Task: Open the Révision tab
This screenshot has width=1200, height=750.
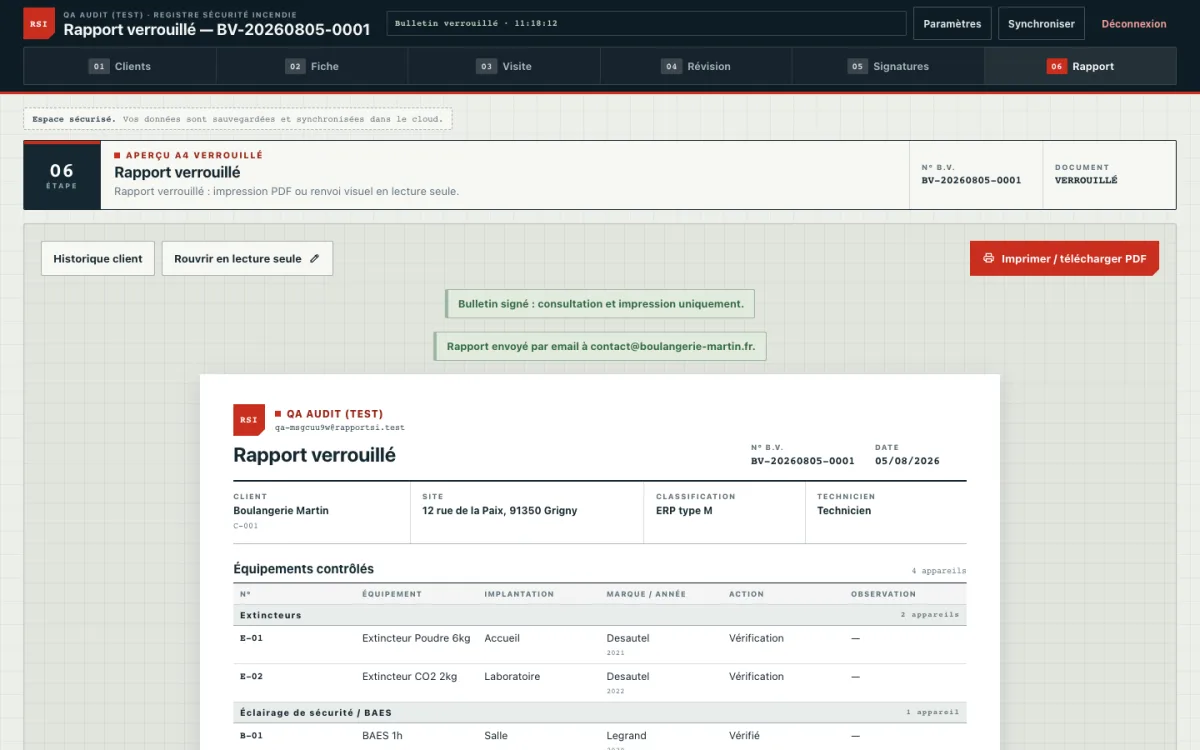Action: pyautogui.click(x=696, y=66)
